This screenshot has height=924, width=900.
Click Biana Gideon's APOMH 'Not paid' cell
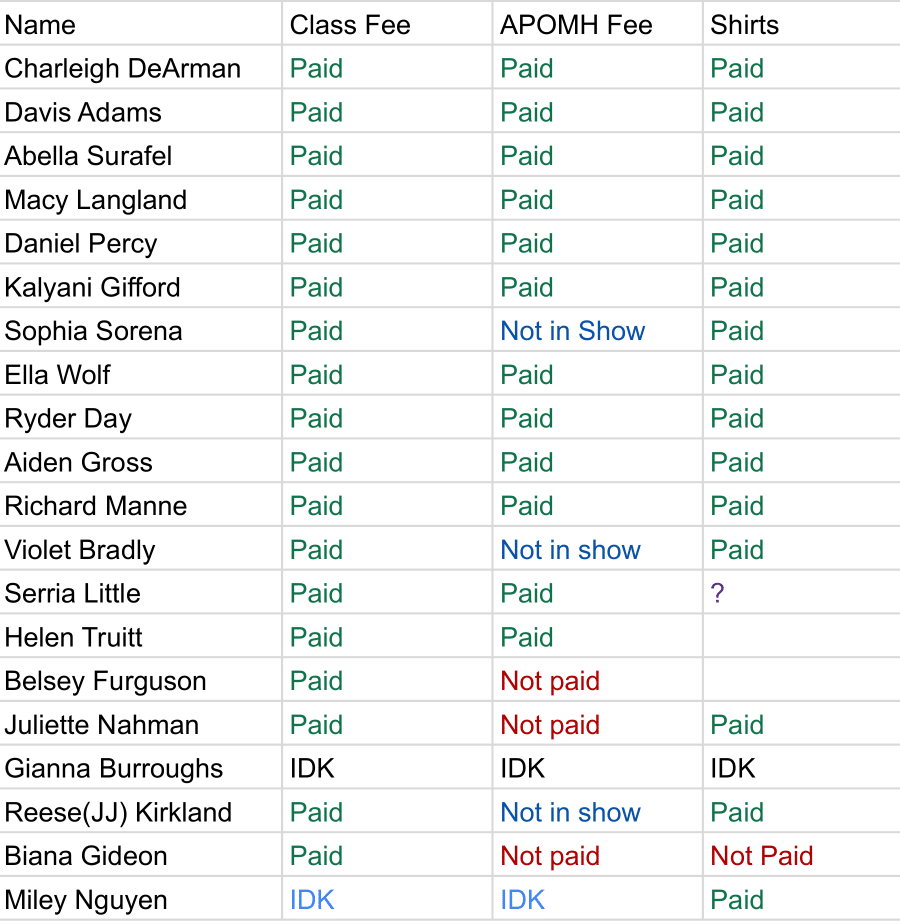click(x=550, y=856)
